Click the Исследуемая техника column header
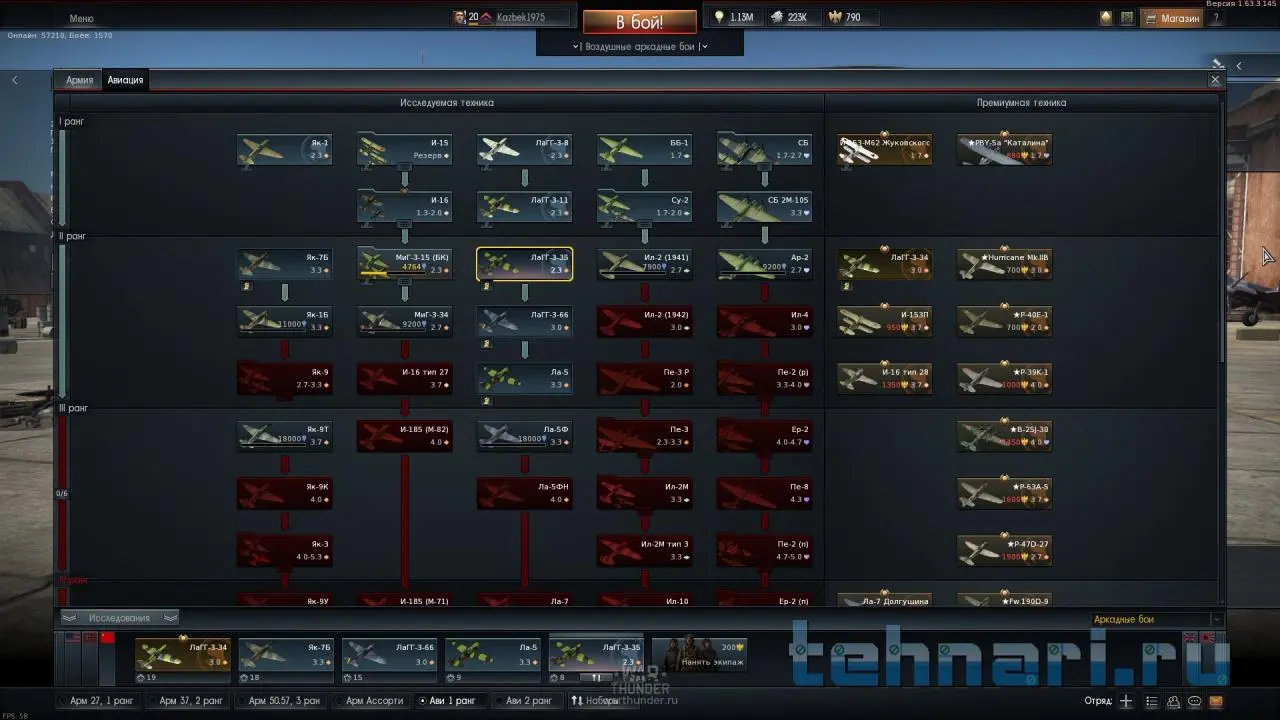The height and width of the screenshot is (720, 1280). tap(447, 102)
